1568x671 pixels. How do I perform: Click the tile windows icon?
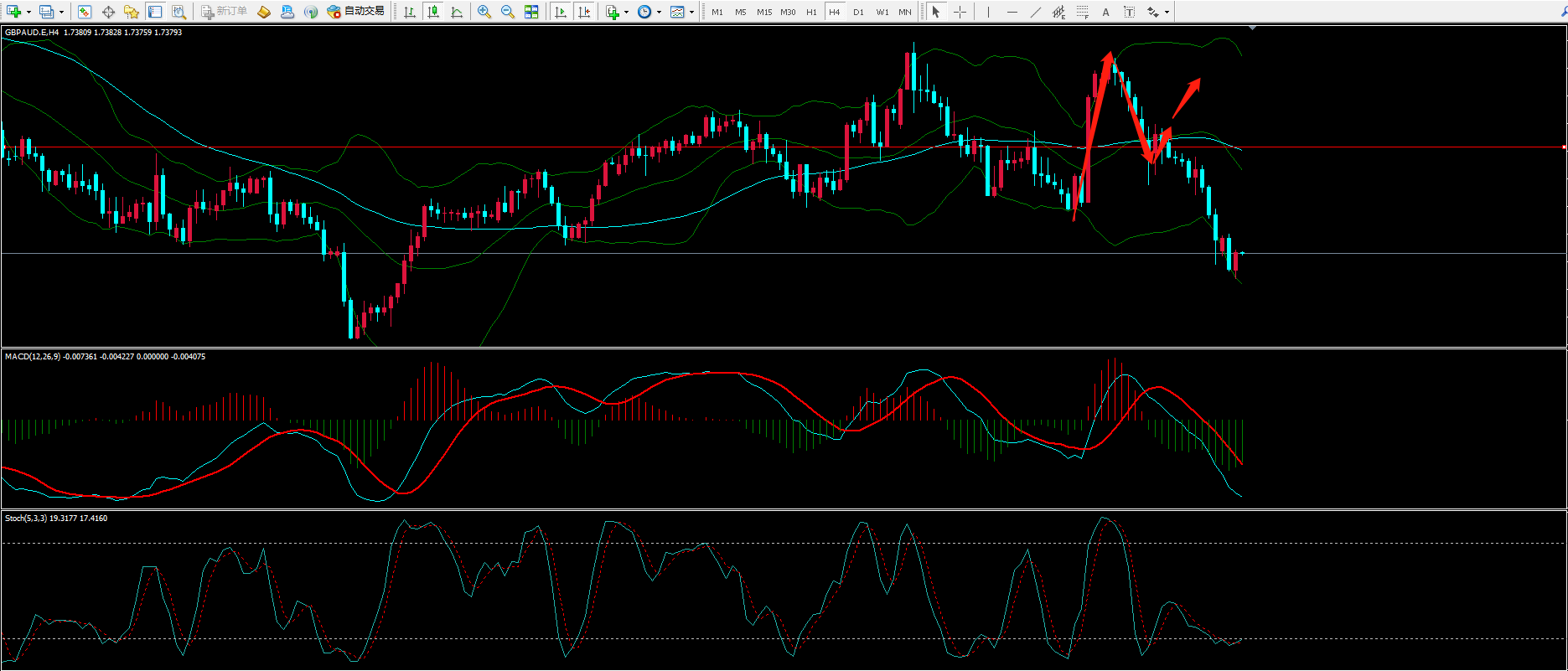(x=531, y=12)
